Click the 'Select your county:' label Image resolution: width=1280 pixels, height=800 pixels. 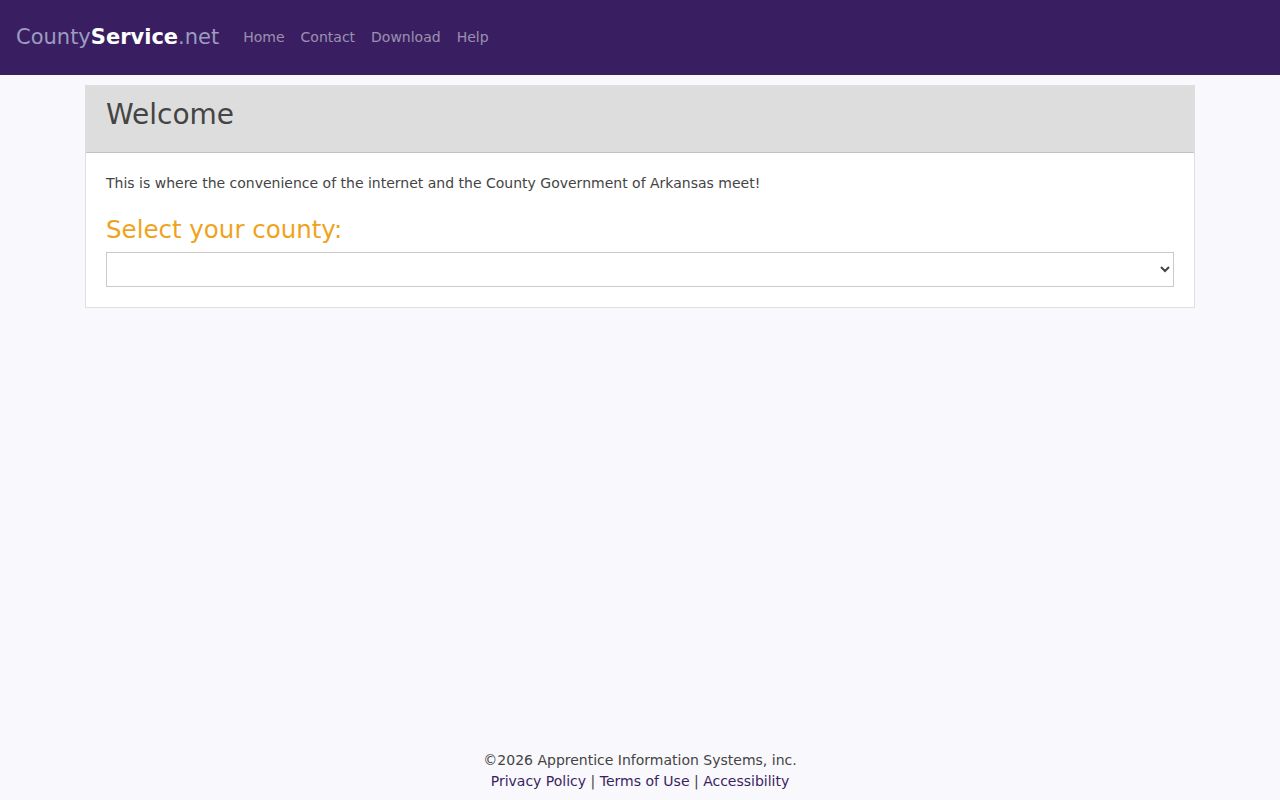coord(224,230)
